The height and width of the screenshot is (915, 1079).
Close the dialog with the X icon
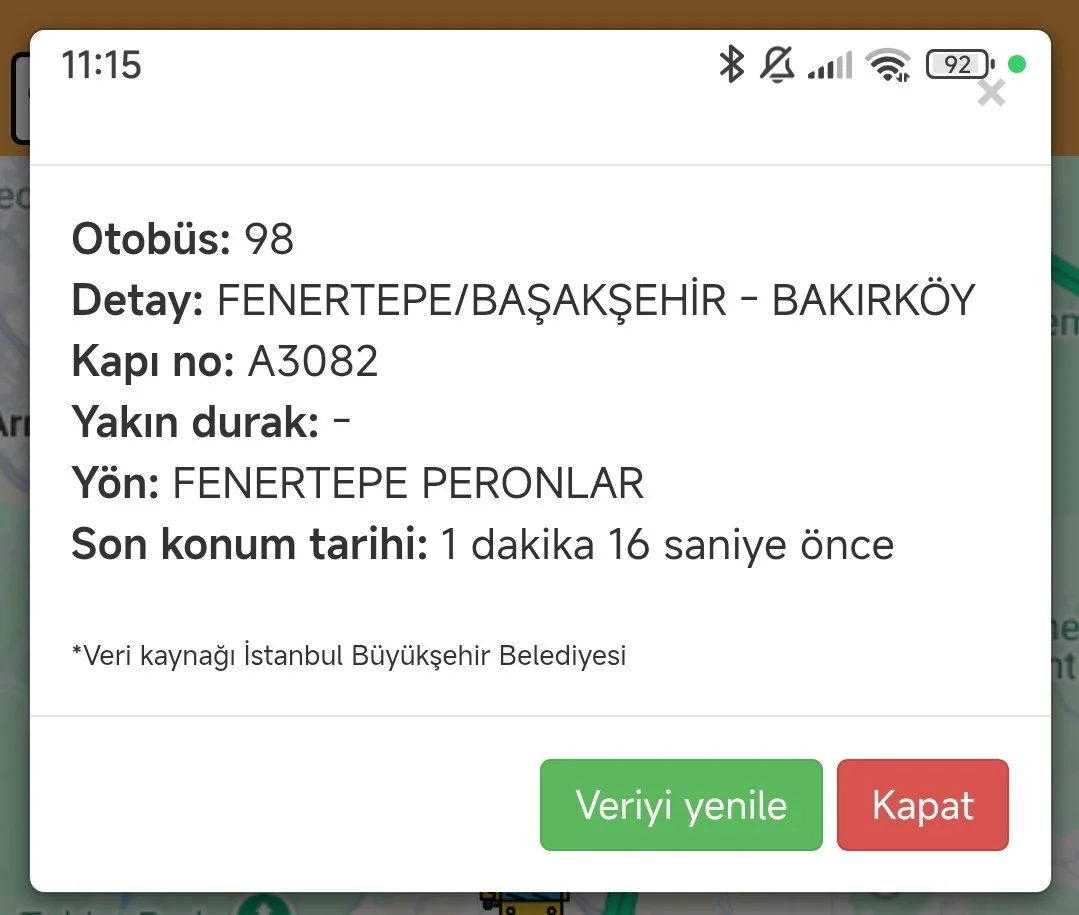[991, 93]
